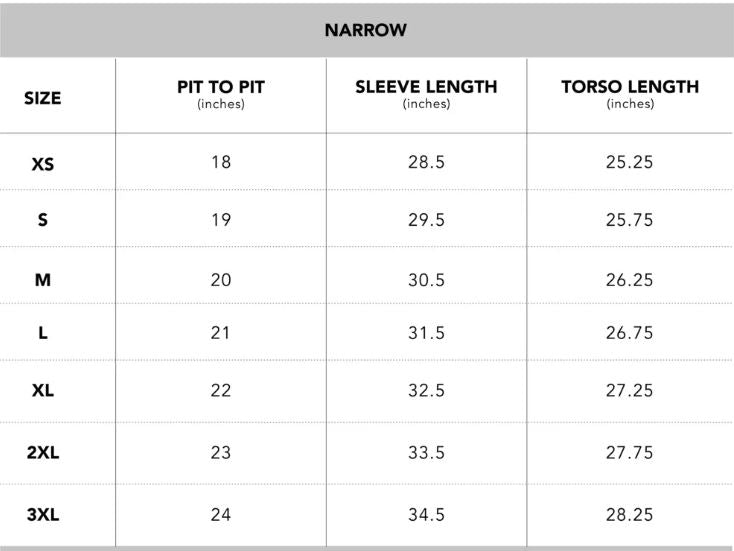Select the SLEEVE LENGTH column header

click(426, 87)
